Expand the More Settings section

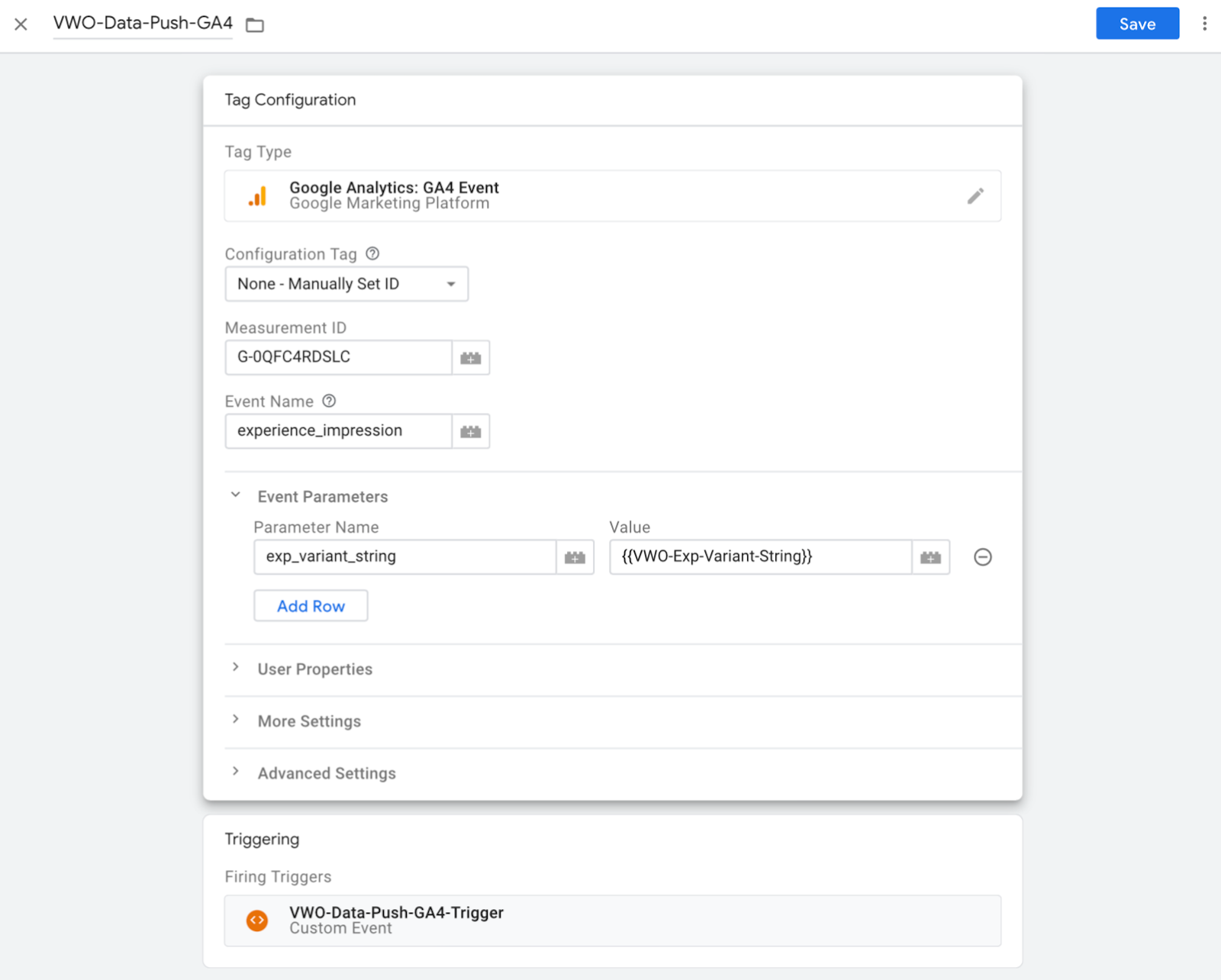coord(309,721)
